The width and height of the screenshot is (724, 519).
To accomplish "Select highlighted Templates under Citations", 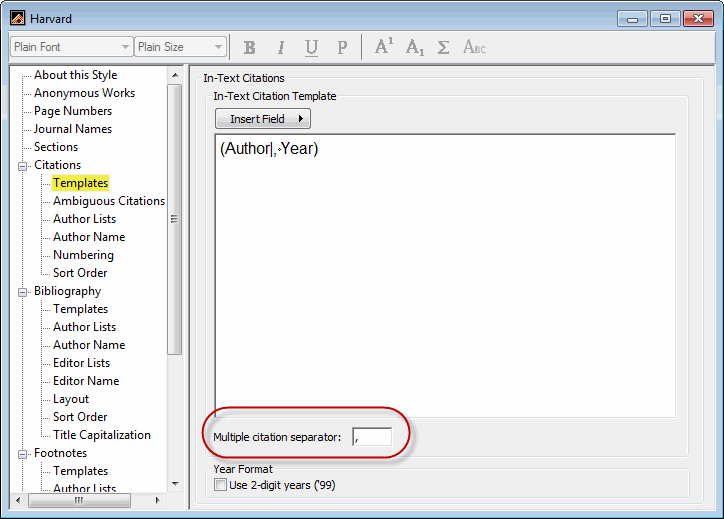I will (x=80, y=183).
